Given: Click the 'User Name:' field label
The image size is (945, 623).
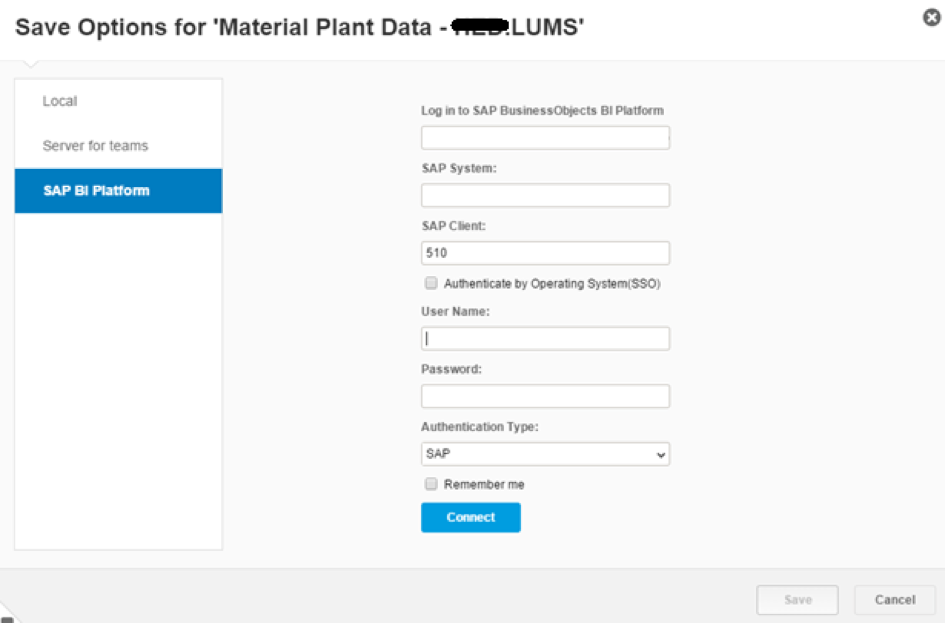Looking at the screenshot, I should [455, 312].
